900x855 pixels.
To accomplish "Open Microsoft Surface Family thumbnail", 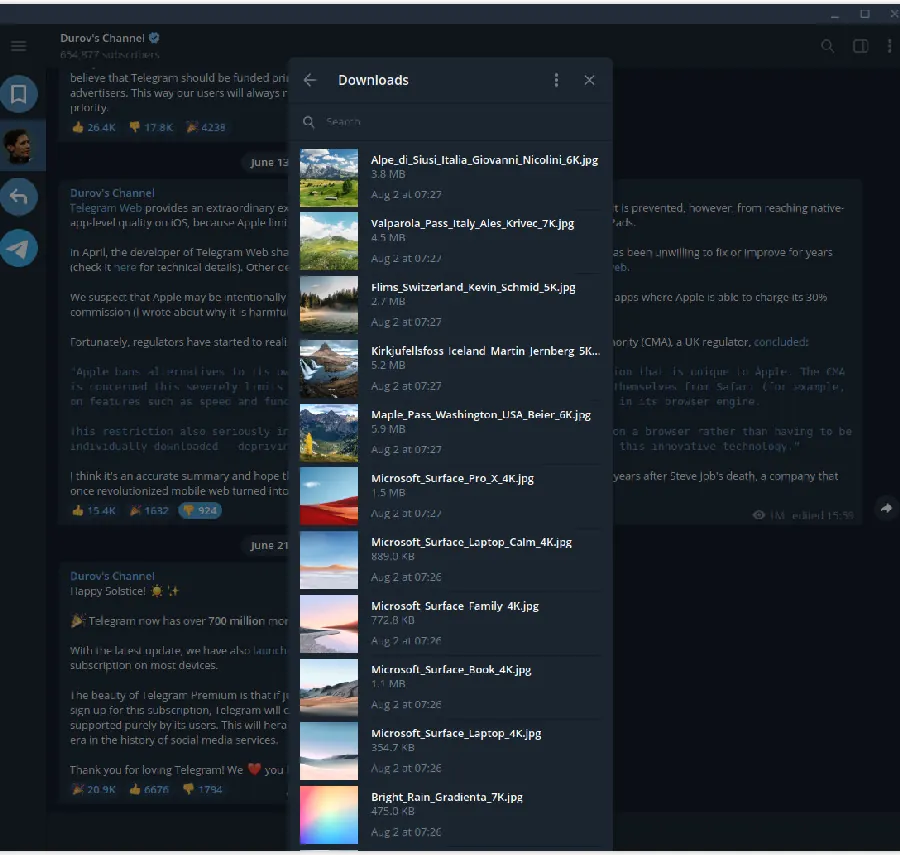I will pos(329,624).
